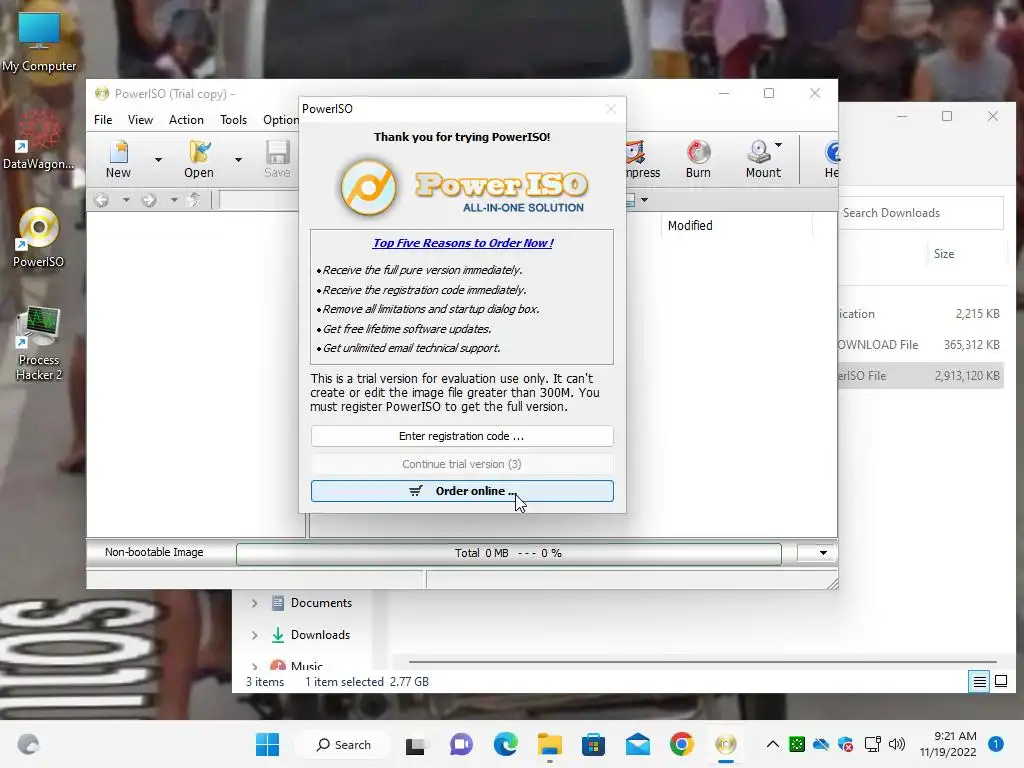Screen dimensions: 1024x768
Task: Open PowerISO desktop shortcut
Action: 39,238
